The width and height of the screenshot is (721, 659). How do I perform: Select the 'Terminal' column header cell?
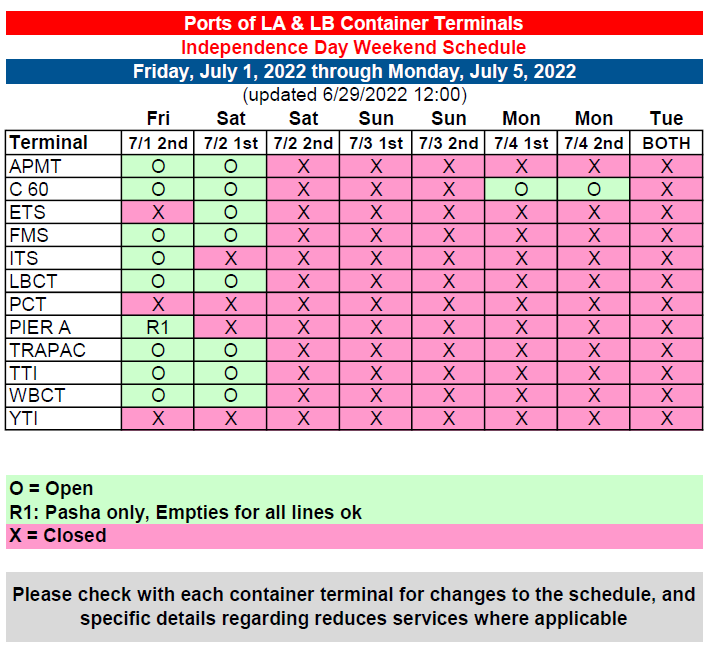pos(63,143)
